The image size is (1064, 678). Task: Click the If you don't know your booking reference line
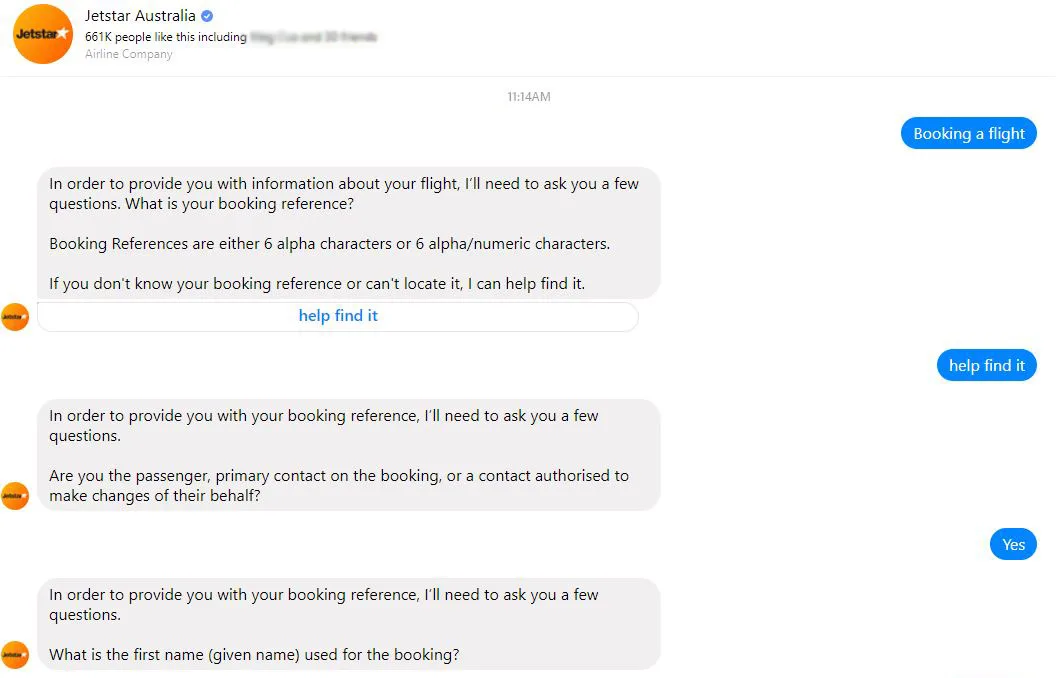317,284
